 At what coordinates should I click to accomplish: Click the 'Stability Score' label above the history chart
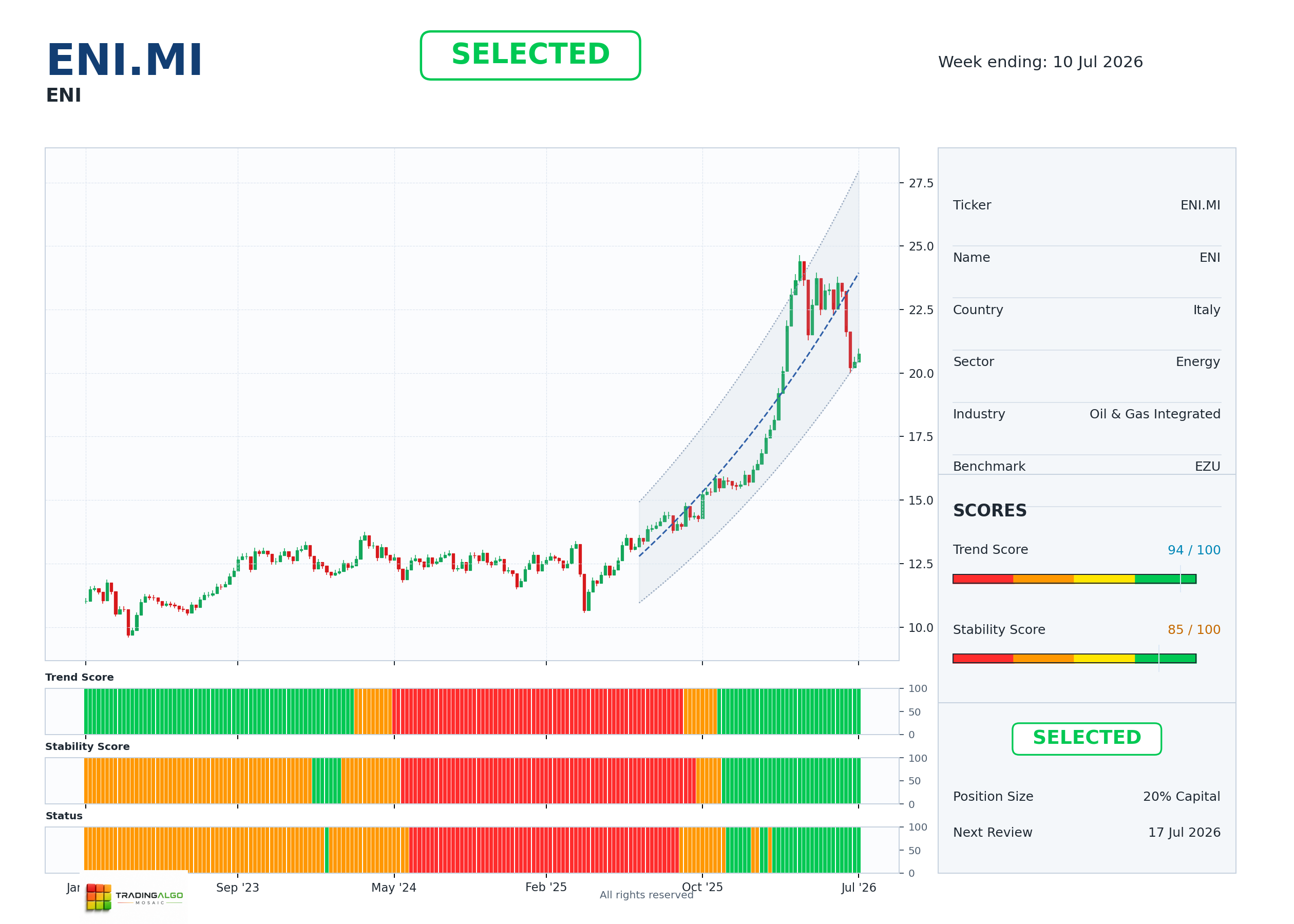(87, 746)
